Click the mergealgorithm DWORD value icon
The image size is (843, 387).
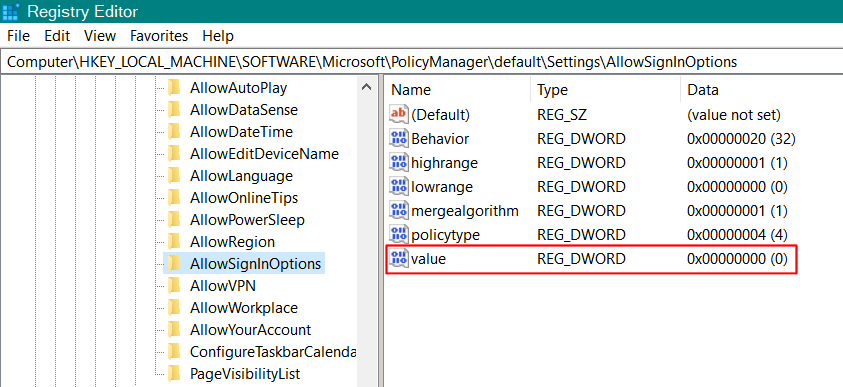pos(399,211)
